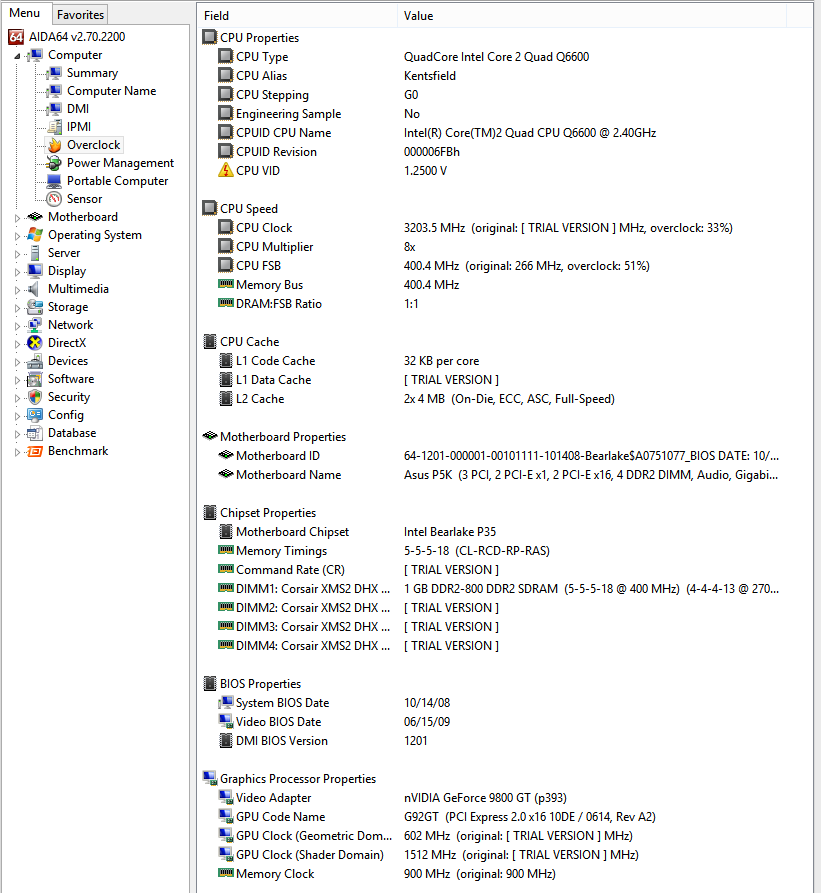Viewport: 821px width, 893px height.
Task: Click the Config settings icon
Action: click(35, 415)
